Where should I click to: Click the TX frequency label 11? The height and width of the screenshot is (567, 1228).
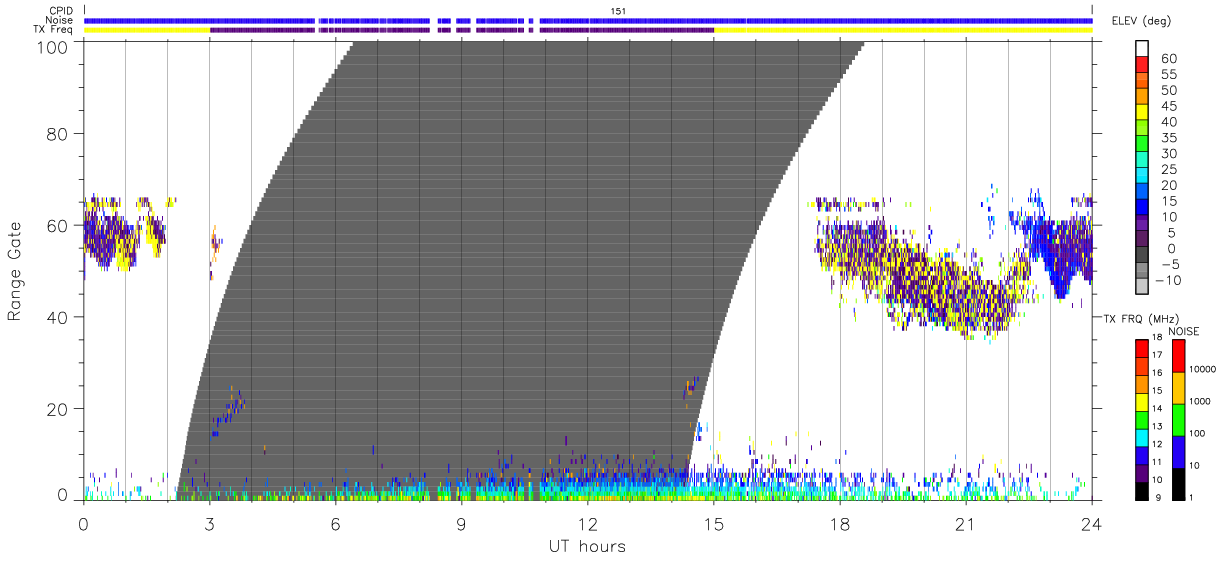(x=1156, y=462)
